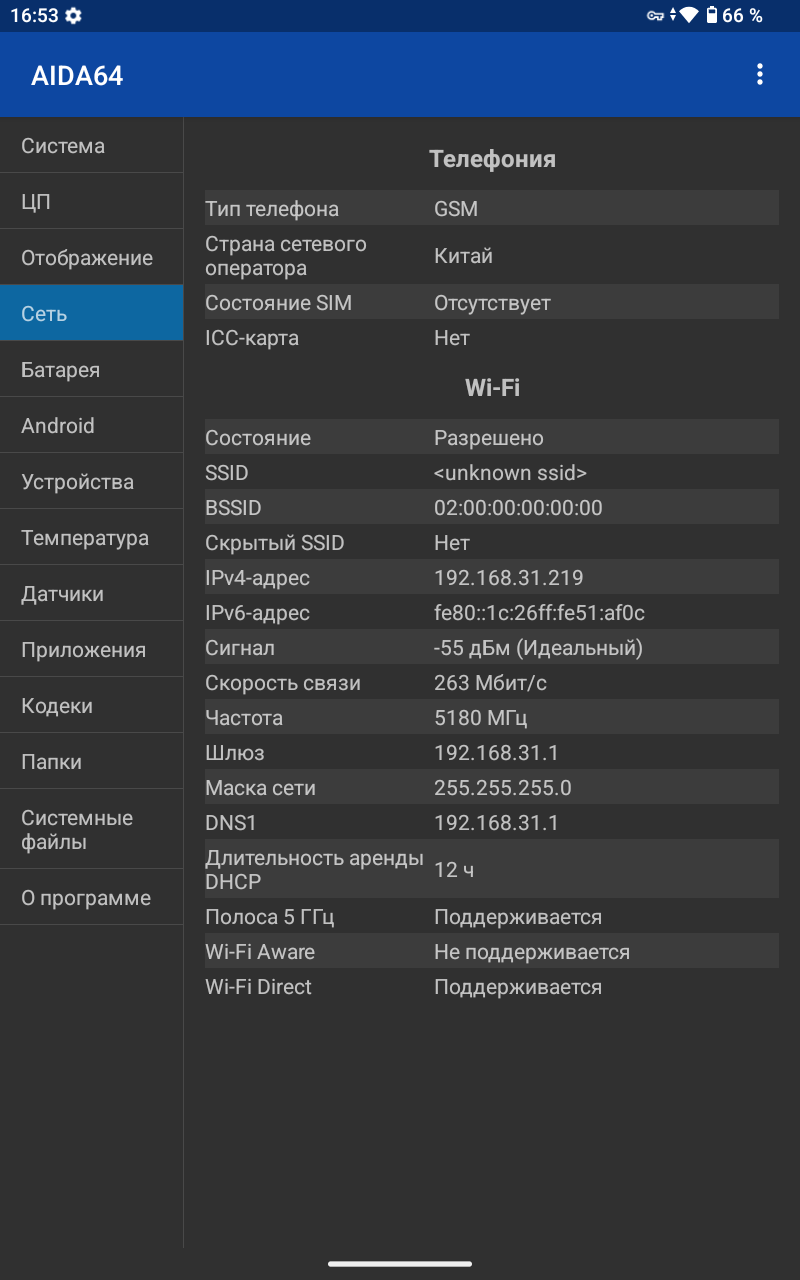
Task: View the Приложения section
Action: click(x=91, y=650)
